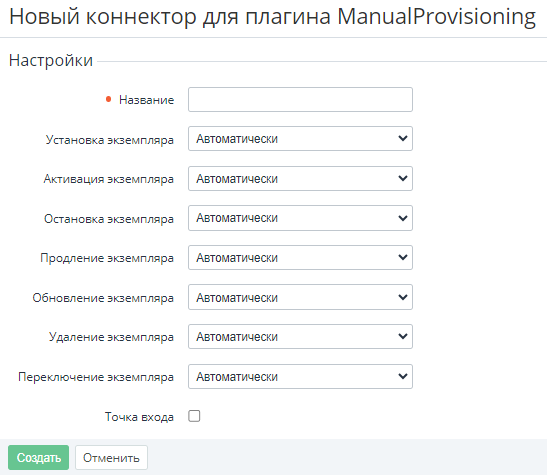Expand the Переключение экземпляра dropdown
547x476 pixels.
click(300, 377)
